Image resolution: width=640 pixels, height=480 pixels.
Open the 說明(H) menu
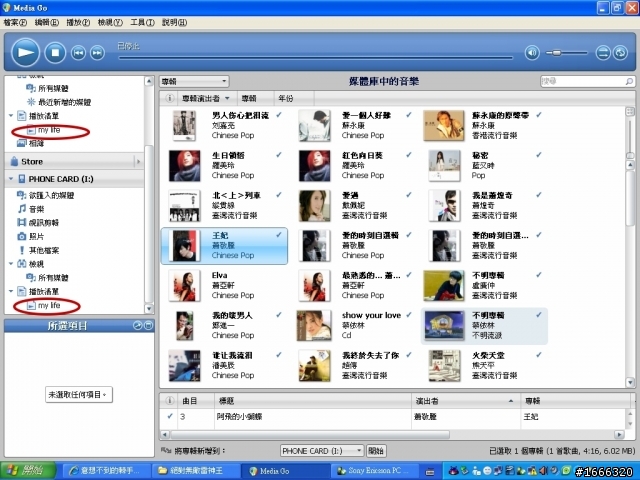174,22
